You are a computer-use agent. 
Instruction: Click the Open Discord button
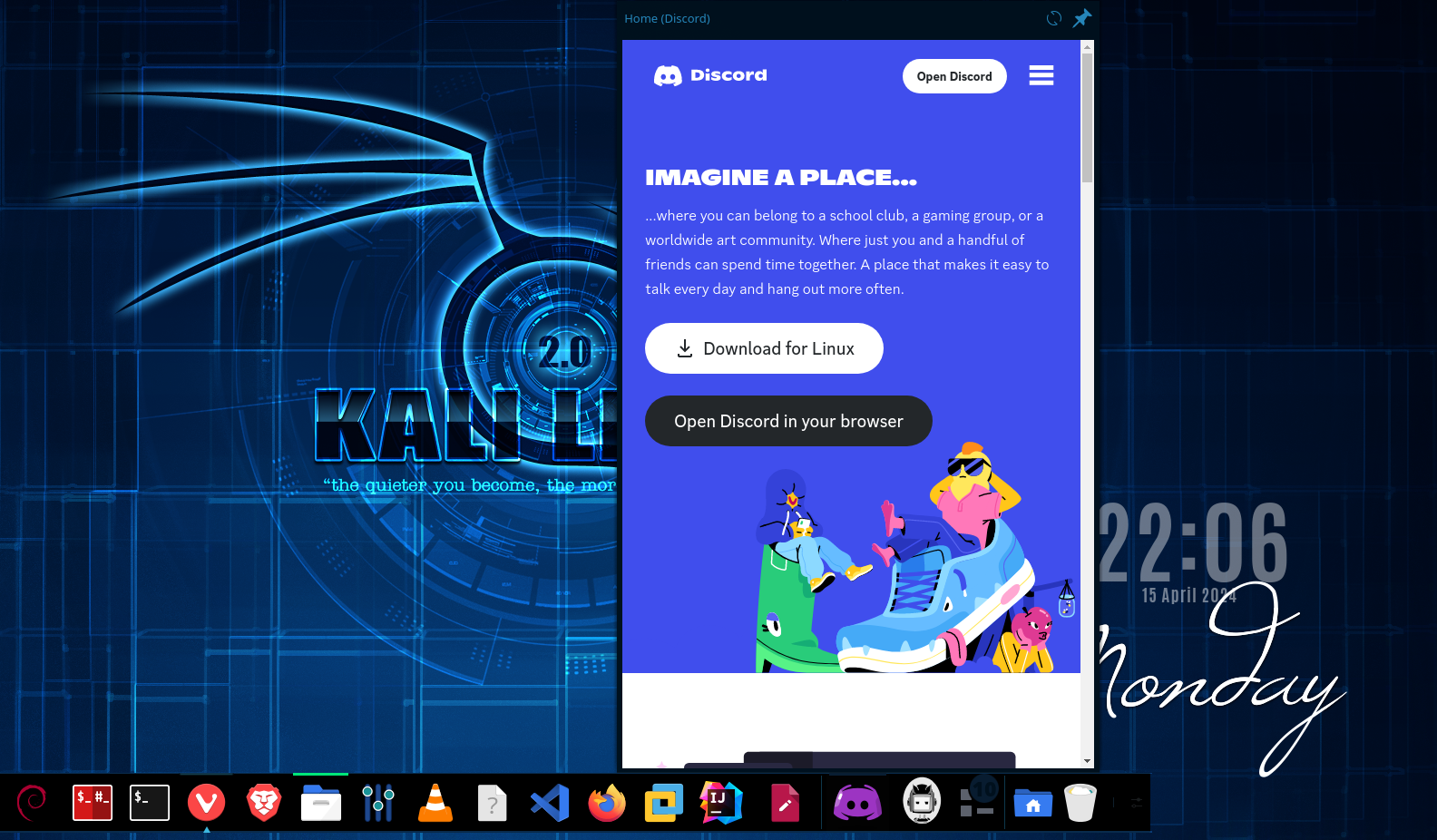(x=954, y=76)
